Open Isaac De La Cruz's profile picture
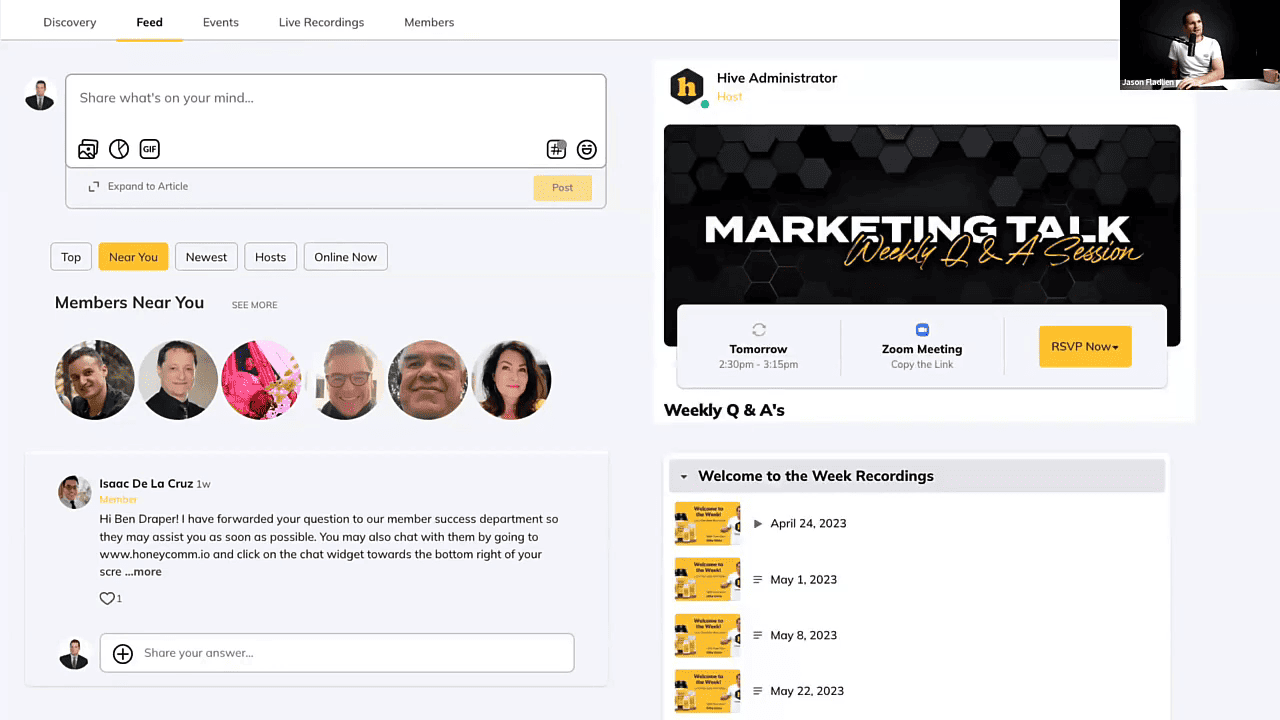 (x=75, y=492)
